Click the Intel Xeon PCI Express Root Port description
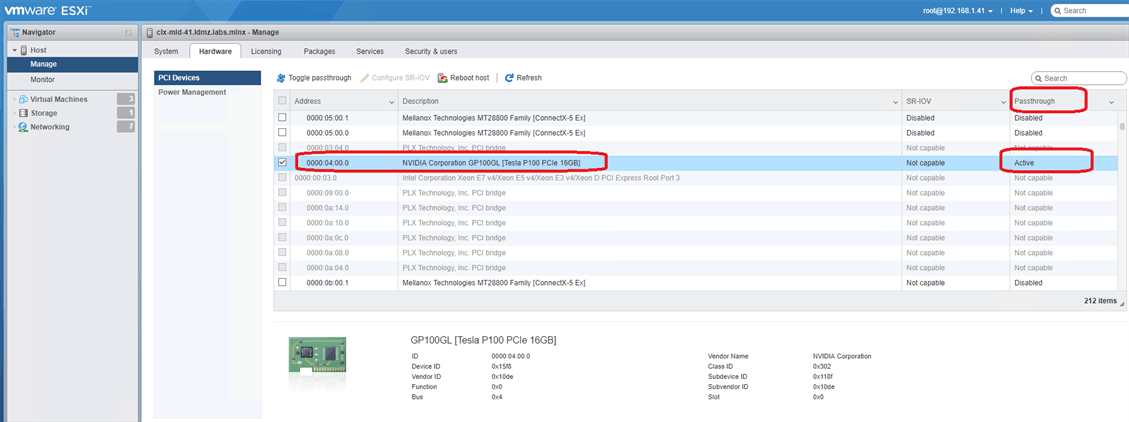The image size is (1129, 422). pyautogui.click(x=541, y=177)
